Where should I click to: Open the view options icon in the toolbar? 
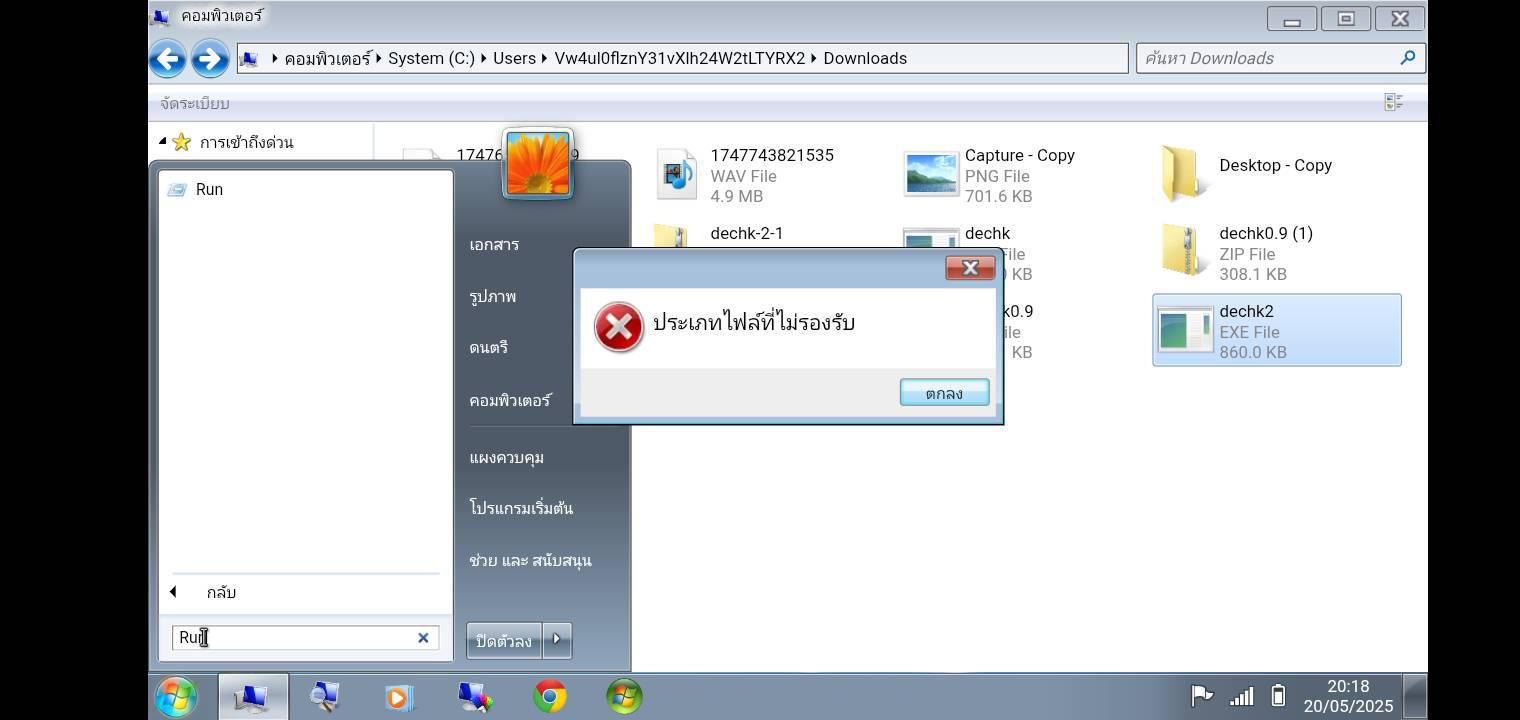pyautogui.click(x=1393, y=102)
